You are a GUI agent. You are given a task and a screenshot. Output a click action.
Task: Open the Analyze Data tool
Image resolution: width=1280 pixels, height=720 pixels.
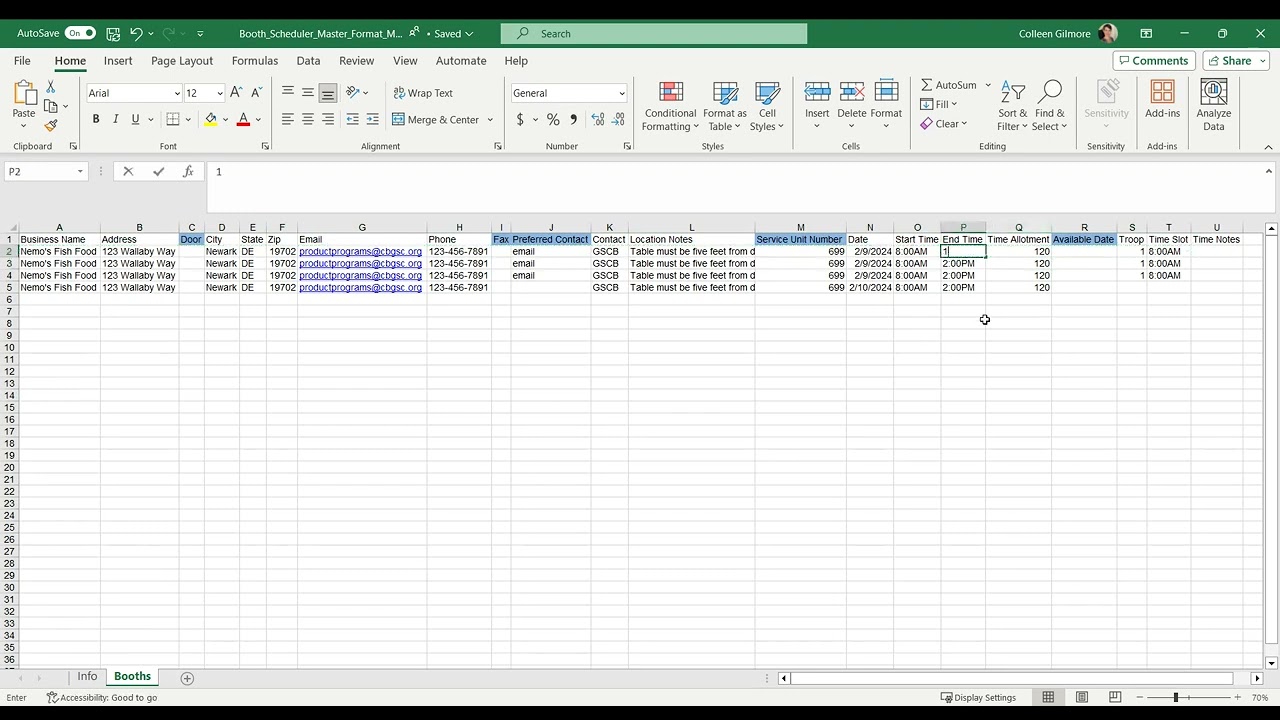tap(1213, 105)
